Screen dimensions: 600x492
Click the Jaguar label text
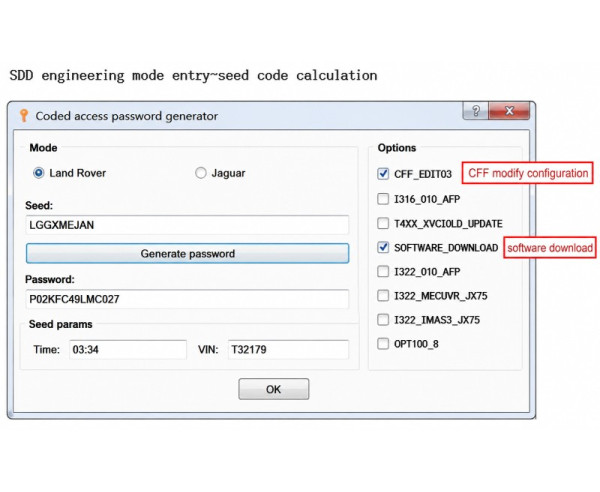point(228,173)
